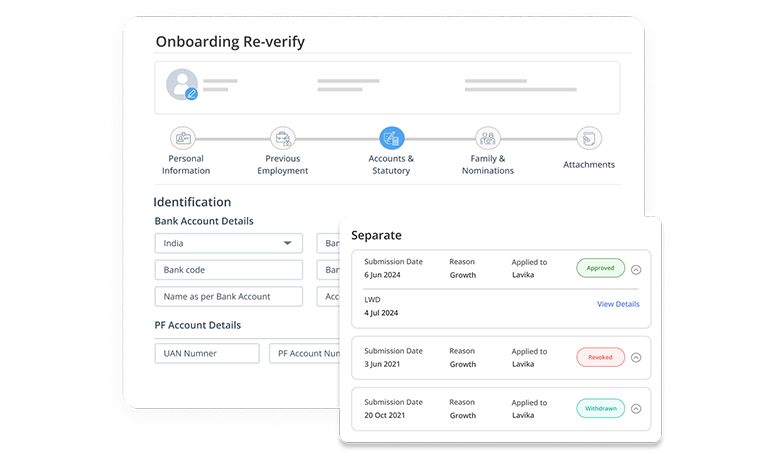770x465 pixels.
Task: Open the View Details link
Action: 618,304
